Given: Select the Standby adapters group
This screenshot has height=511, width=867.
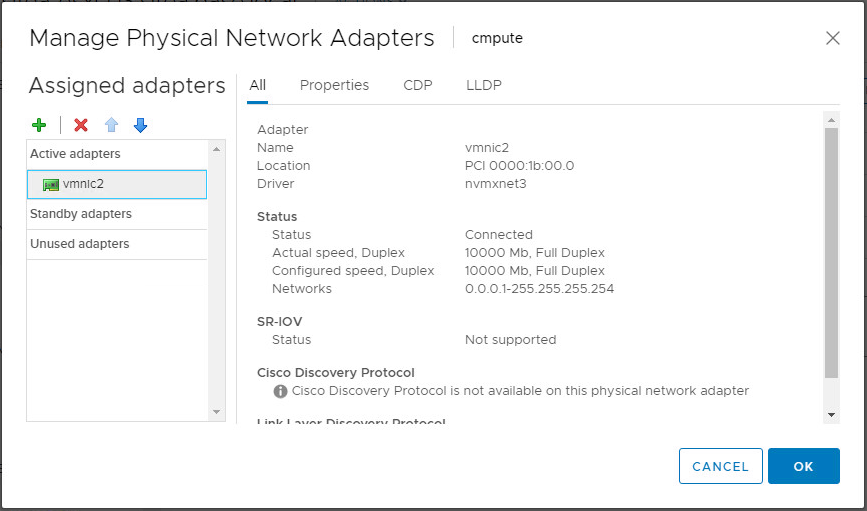Looking at the screenshot, I should [81, 214].
